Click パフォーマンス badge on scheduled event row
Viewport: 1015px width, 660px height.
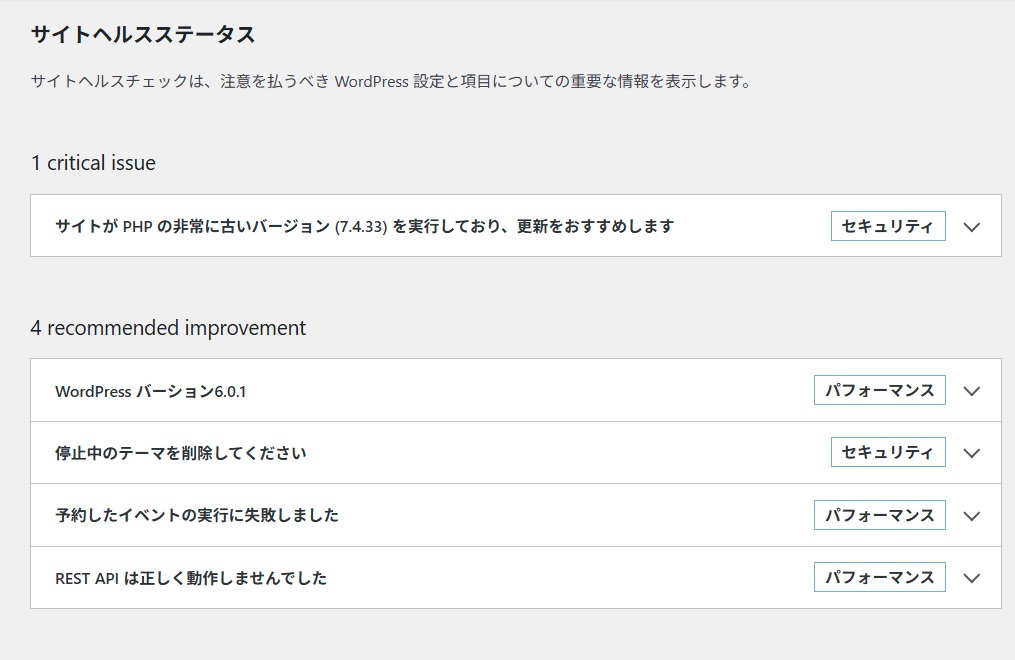(x=879, y=515)
